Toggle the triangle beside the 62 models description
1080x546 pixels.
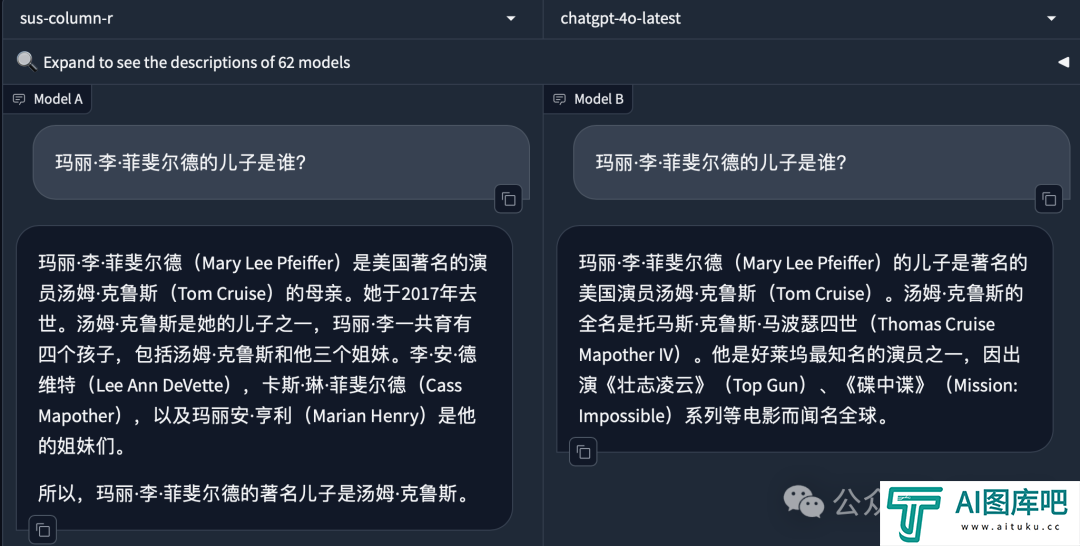1063,62
